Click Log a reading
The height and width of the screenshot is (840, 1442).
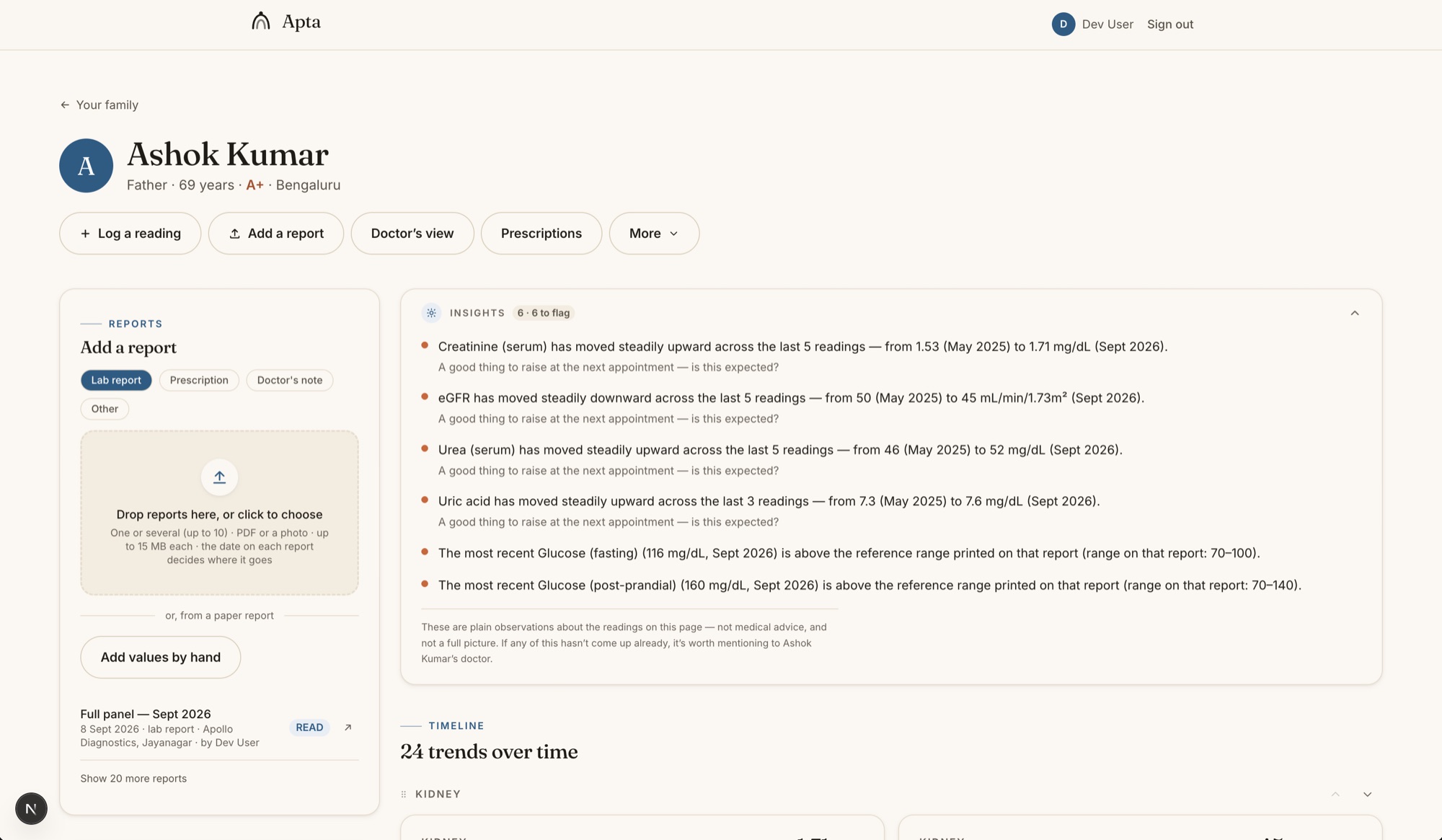[130, 233]
